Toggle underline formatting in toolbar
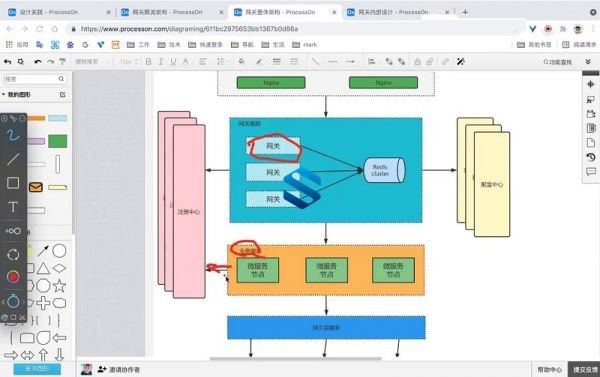 click(173, 62)
